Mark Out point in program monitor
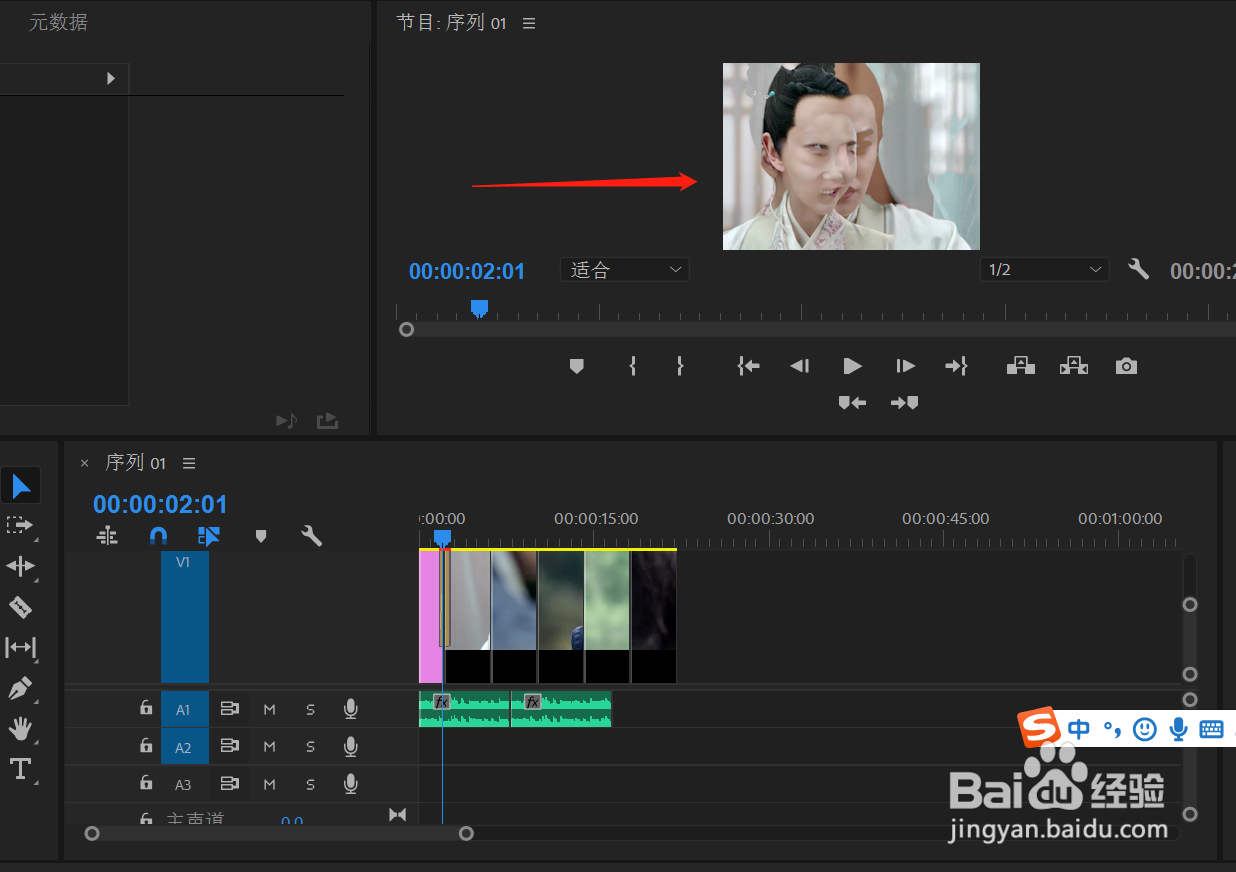This screenshot has height=872, width=1236. 680,366
